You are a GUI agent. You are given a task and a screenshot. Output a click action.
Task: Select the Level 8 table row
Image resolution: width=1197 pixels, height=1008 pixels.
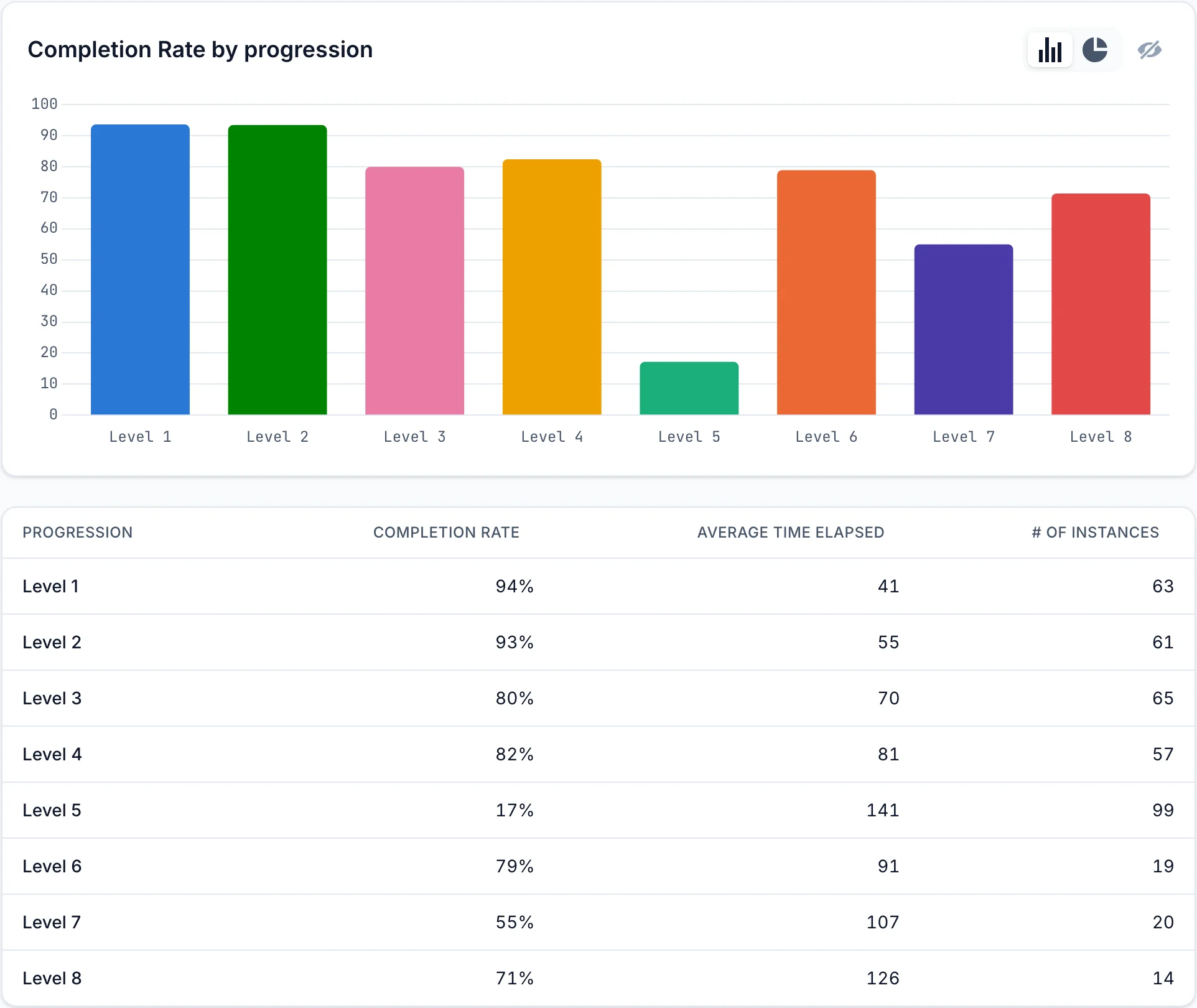point(598,978)
